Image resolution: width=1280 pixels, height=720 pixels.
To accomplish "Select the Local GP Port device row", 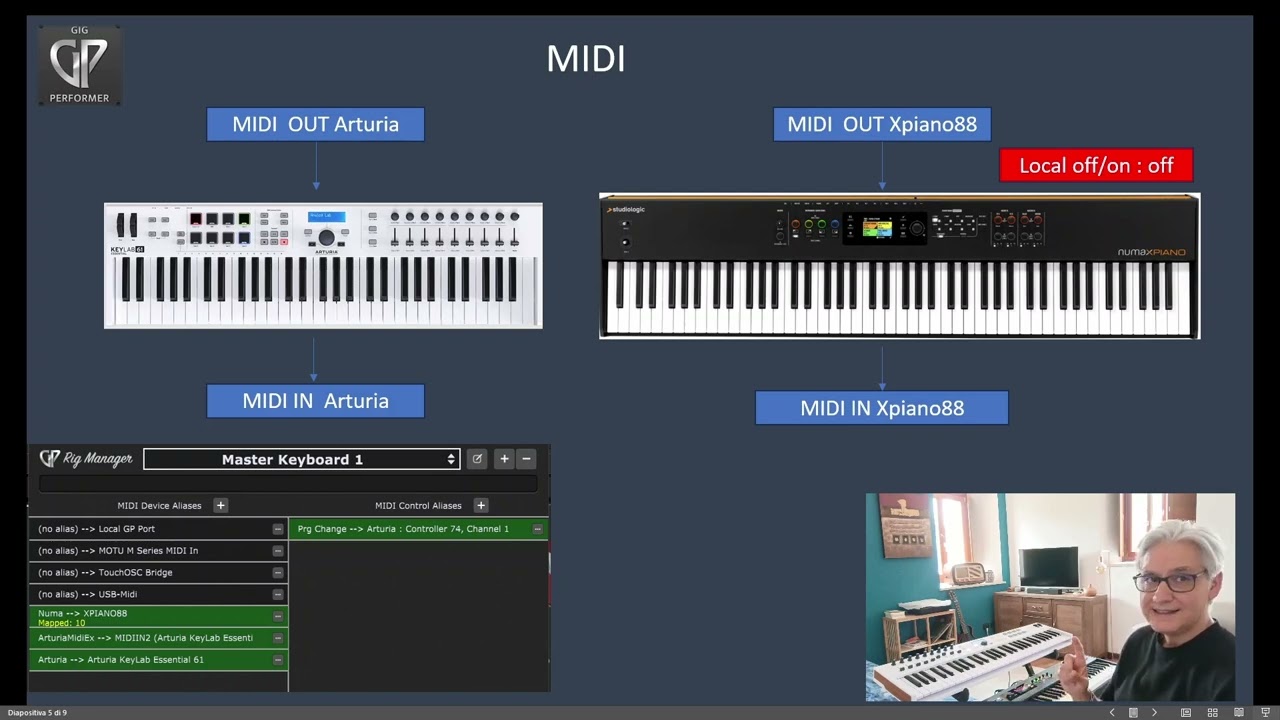I will click(159, 529).
